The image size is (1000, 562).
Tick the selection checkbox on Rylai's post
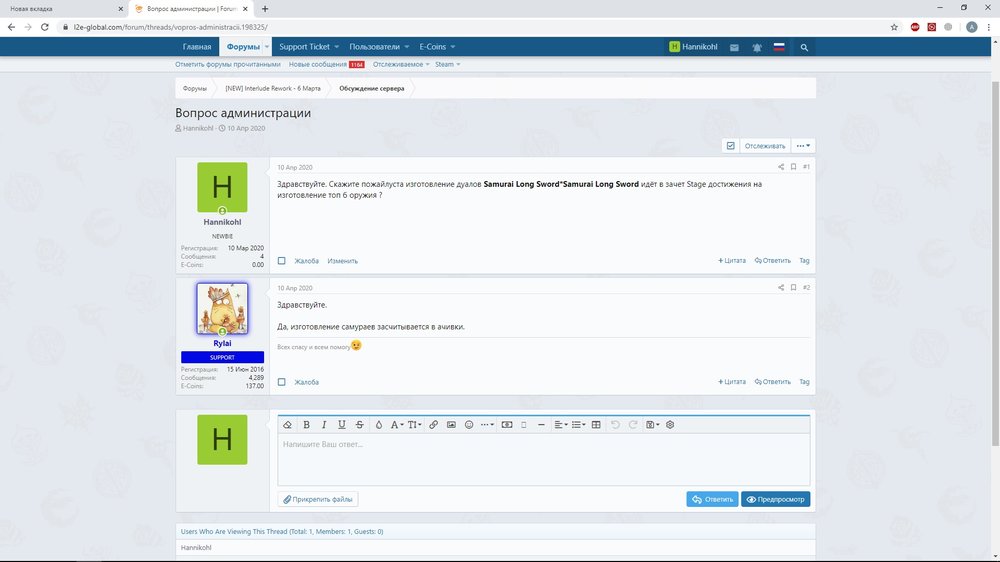(x=282, y=382)
